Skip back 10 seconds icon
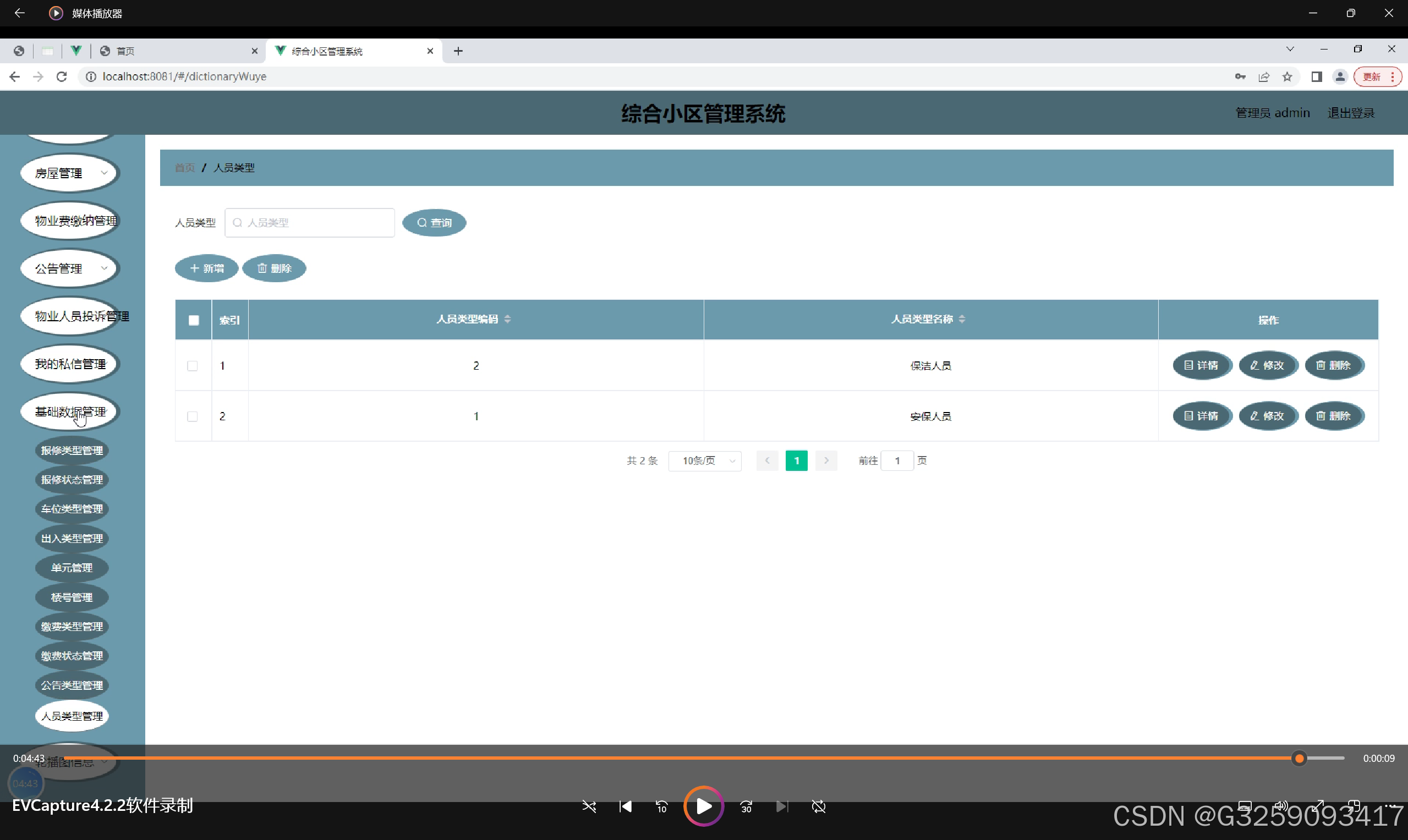 click(x=661, y=806)
